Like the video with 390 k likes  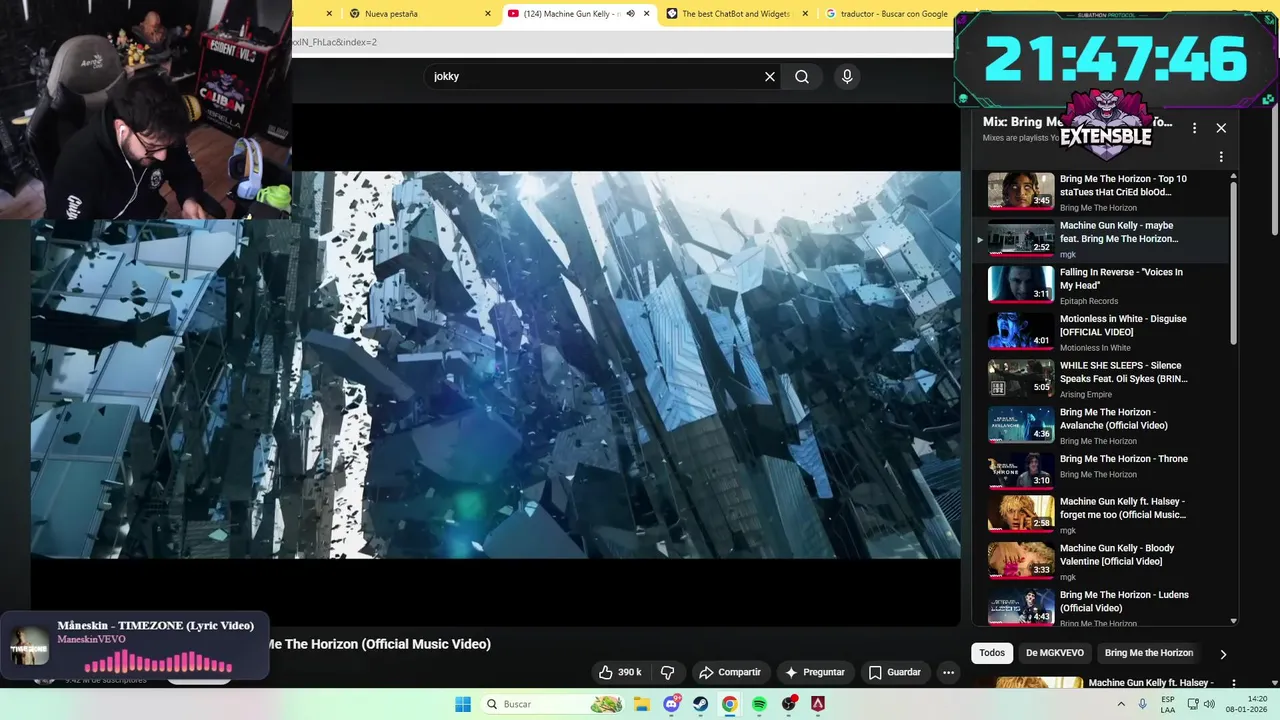click(x=620, y=672)
